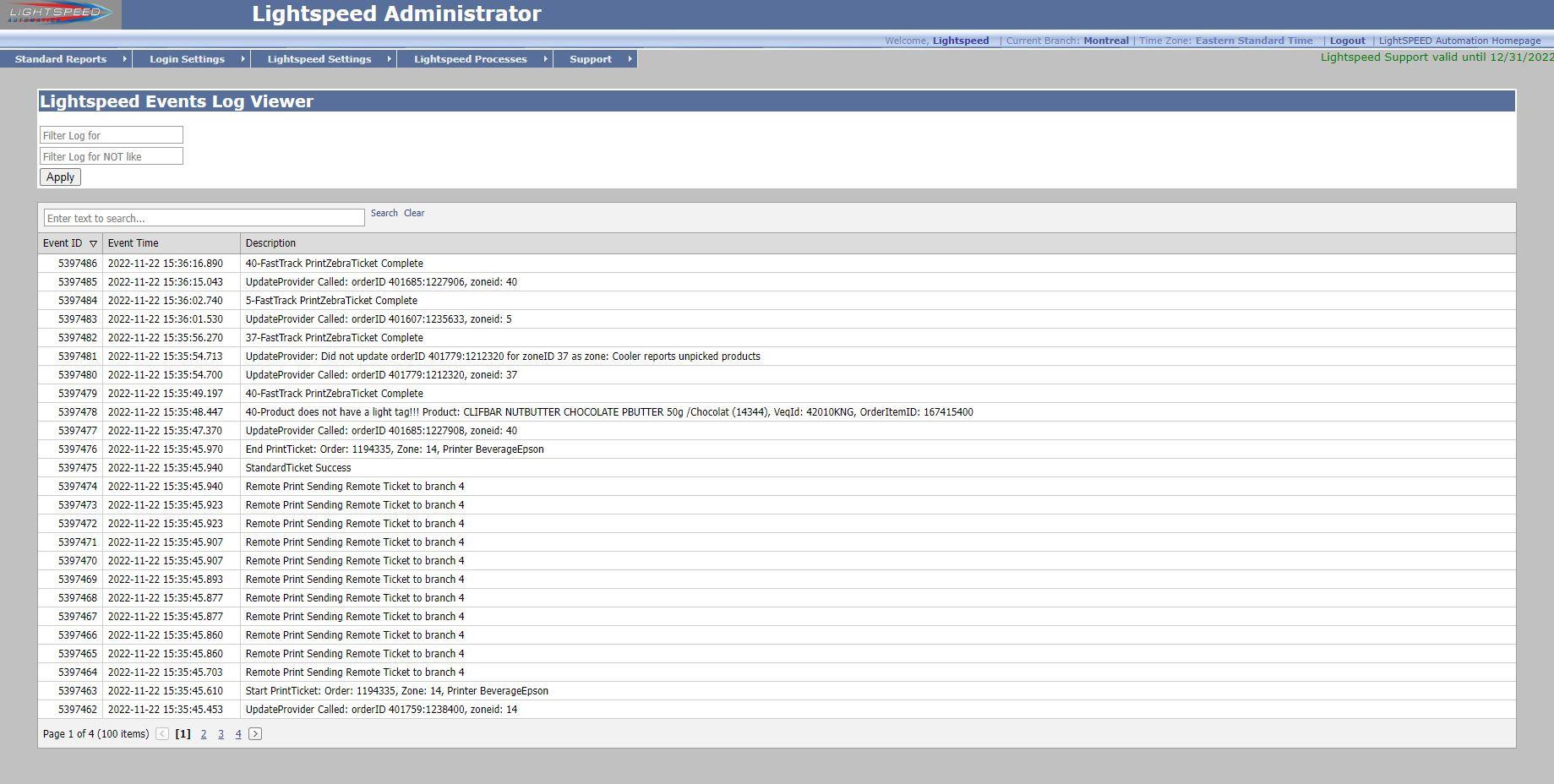
Task: Click the CLIFBAR no light tag description
Action: (x=609, y=412)
